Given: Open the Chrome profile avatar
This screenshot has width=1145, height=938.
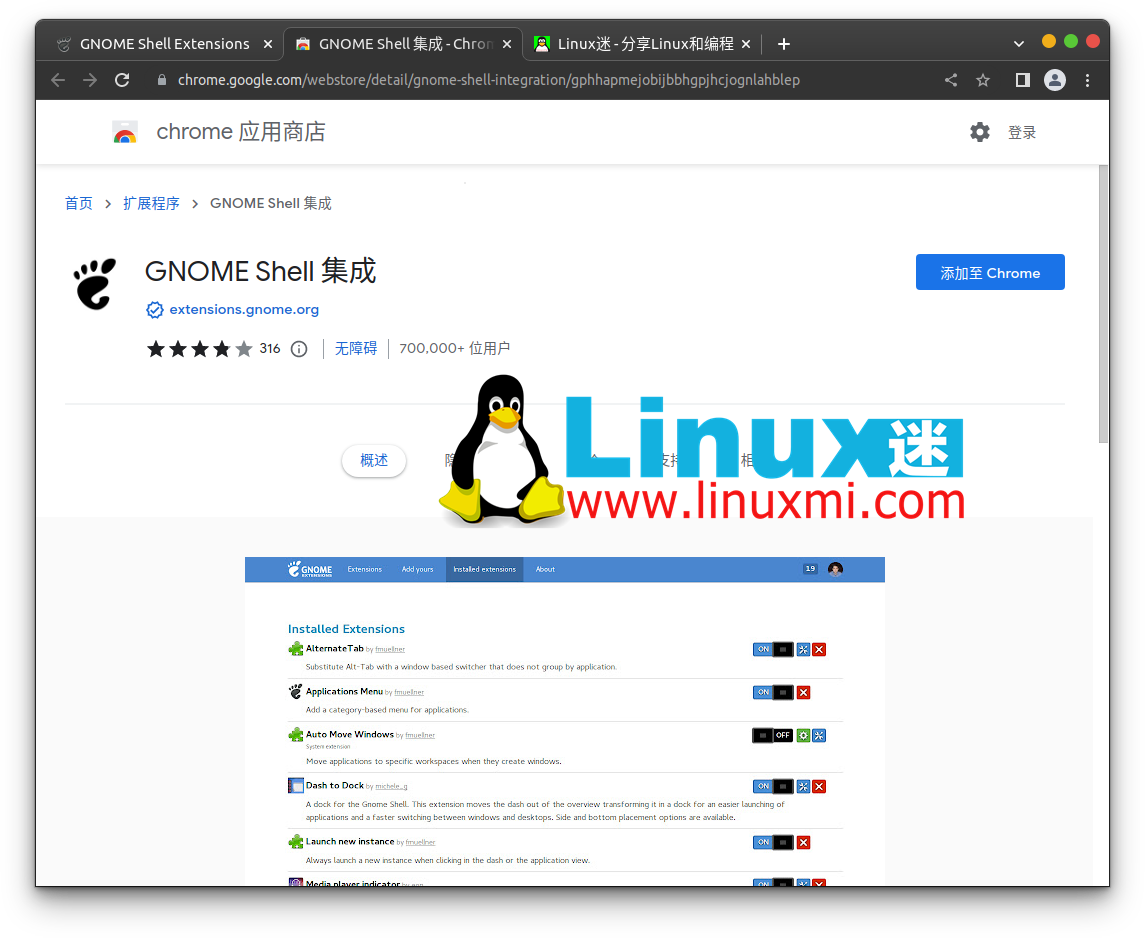Looking at the screenshot, I should coord(1054,80).
